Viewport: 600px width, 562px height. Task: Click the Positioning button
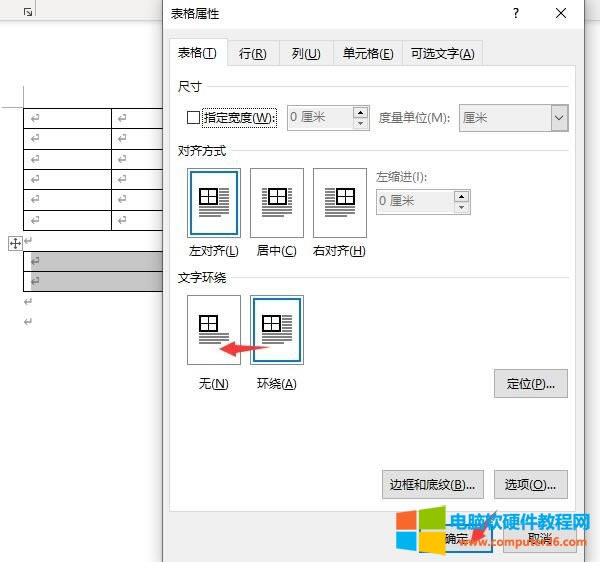(530, 383)
